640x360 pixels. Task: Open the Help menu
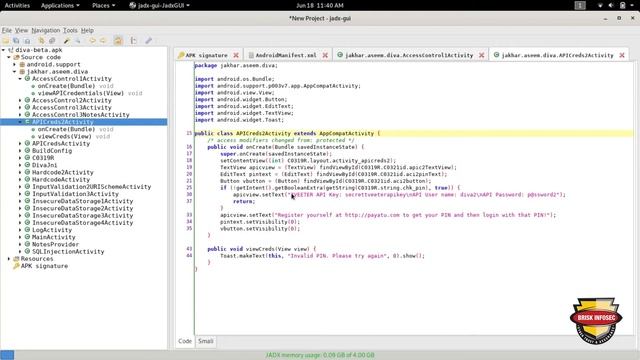pyautogui.click(x=87, y=30)
